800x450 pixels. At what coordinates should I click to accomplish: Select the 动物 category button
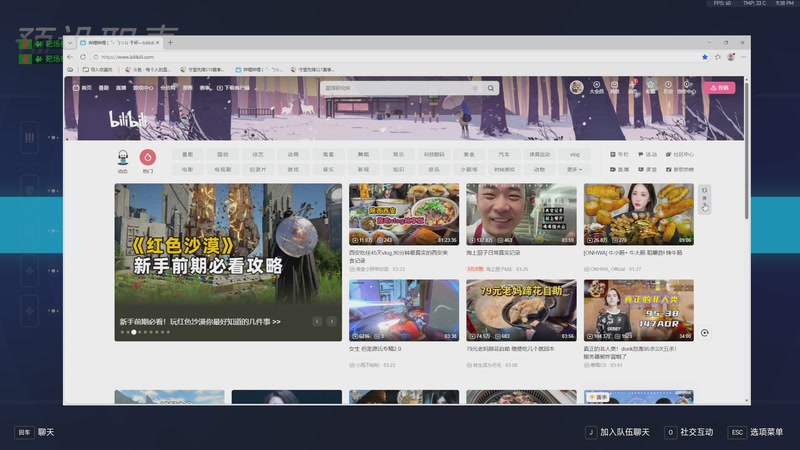[539, 169]
